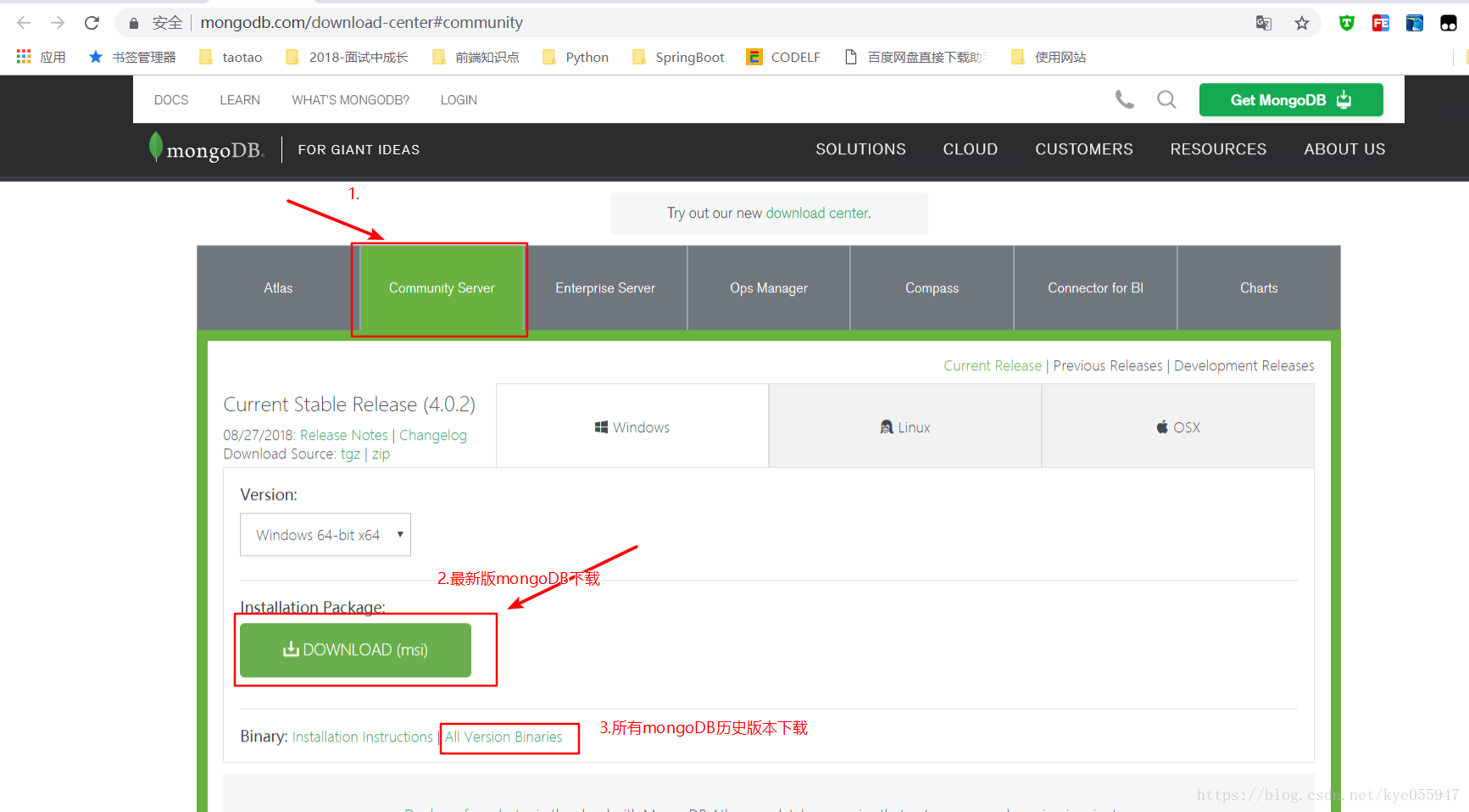
Task: Select the Windows platform tab
Action: pos(632,426)
